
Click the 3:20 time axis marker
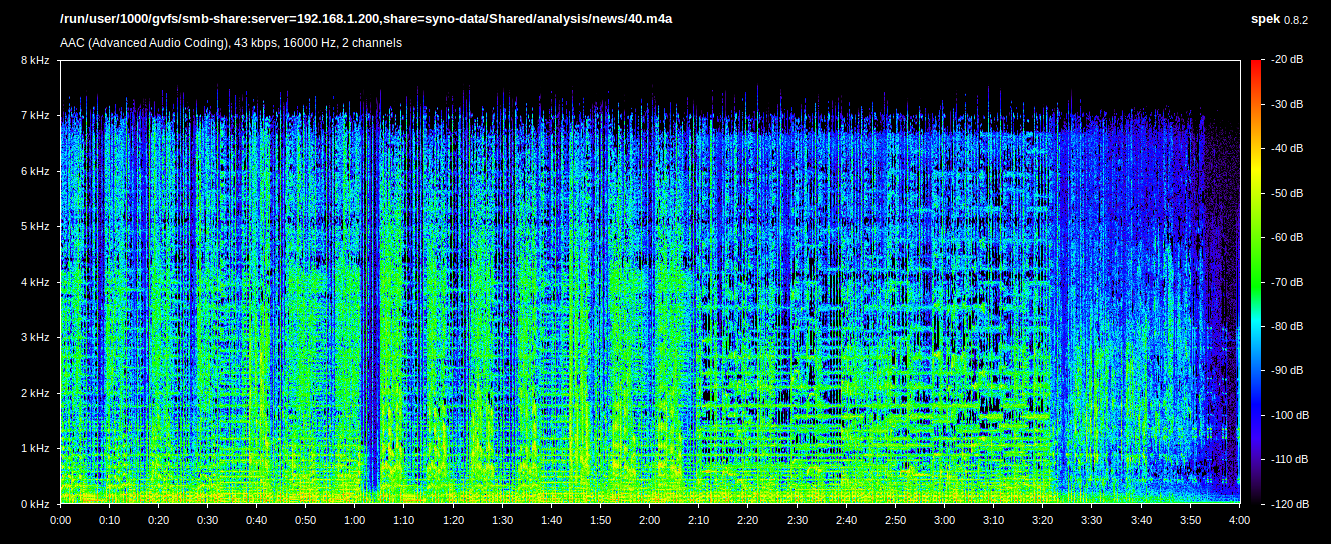pyautogui.click(x=1043, y=521)
